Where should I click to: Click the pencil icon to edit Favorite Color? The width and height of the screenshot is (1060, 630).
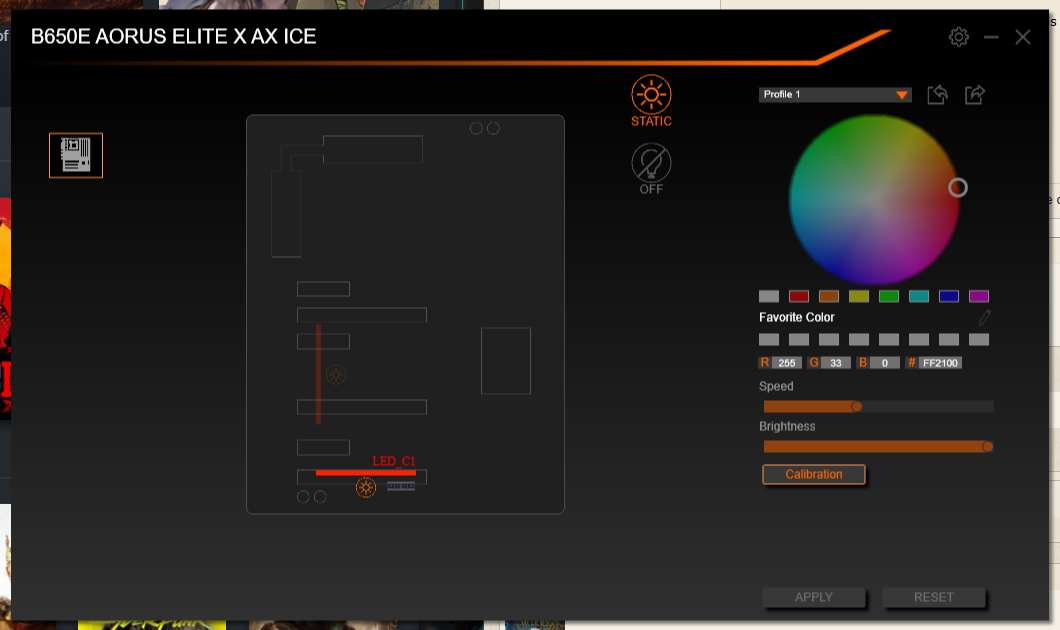tap(984, 316)
